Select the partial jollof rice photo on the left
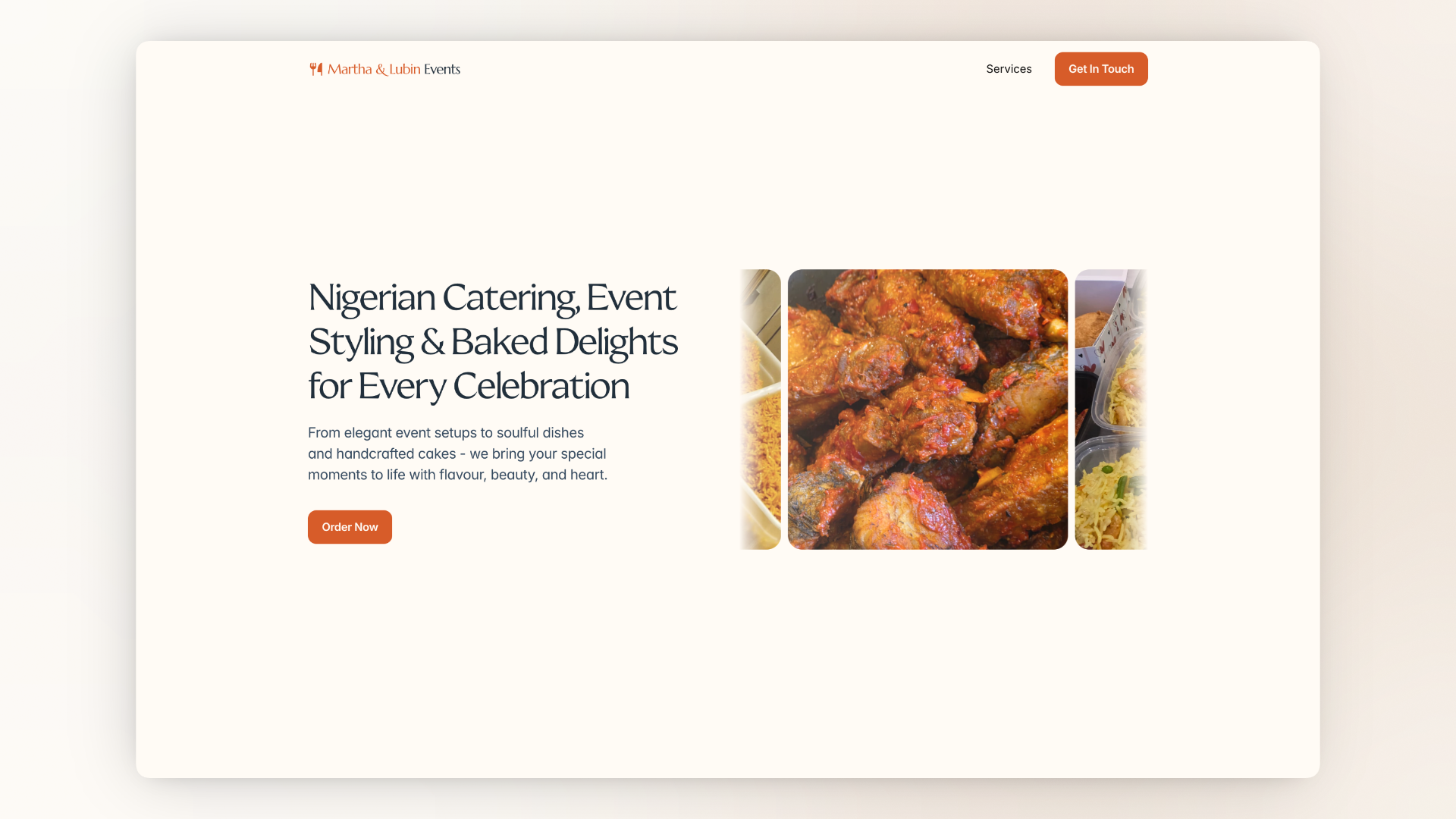This screenshot has height=819, width=1456. coord(761,409)
